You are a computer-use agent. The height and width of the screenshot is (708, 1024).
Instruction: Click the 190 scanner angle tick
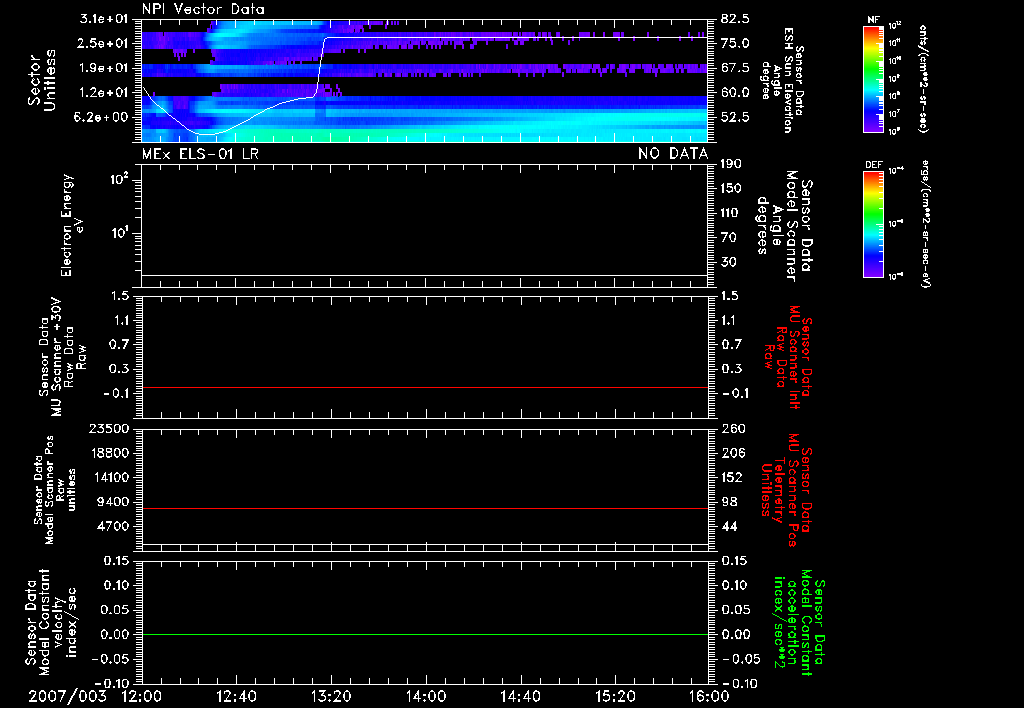pyautogui.click(x=731, y=164)
